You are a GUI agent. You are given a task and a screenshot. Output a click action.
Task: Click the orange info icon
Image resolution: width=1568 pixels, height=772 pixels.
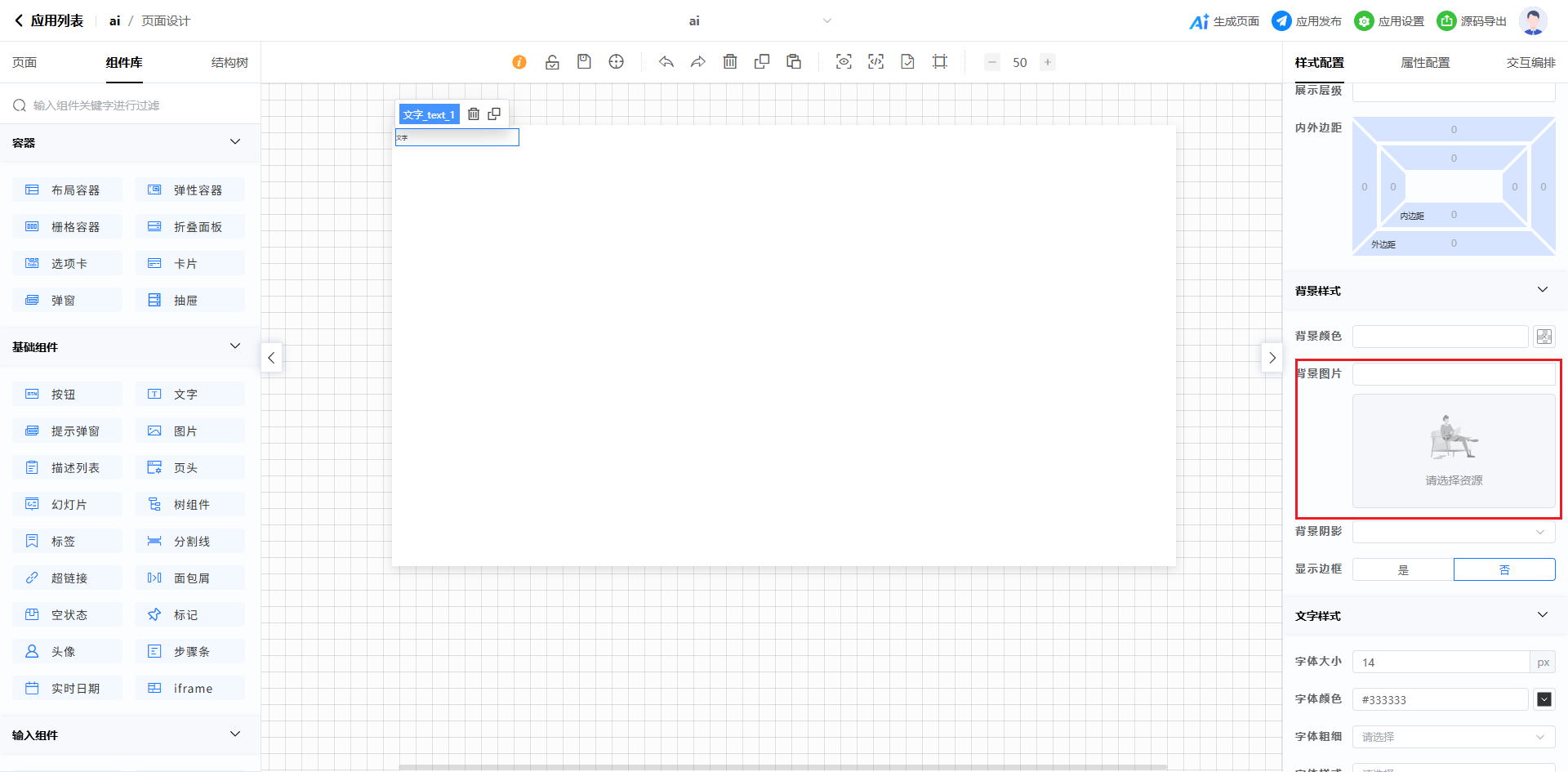(519, 62)
